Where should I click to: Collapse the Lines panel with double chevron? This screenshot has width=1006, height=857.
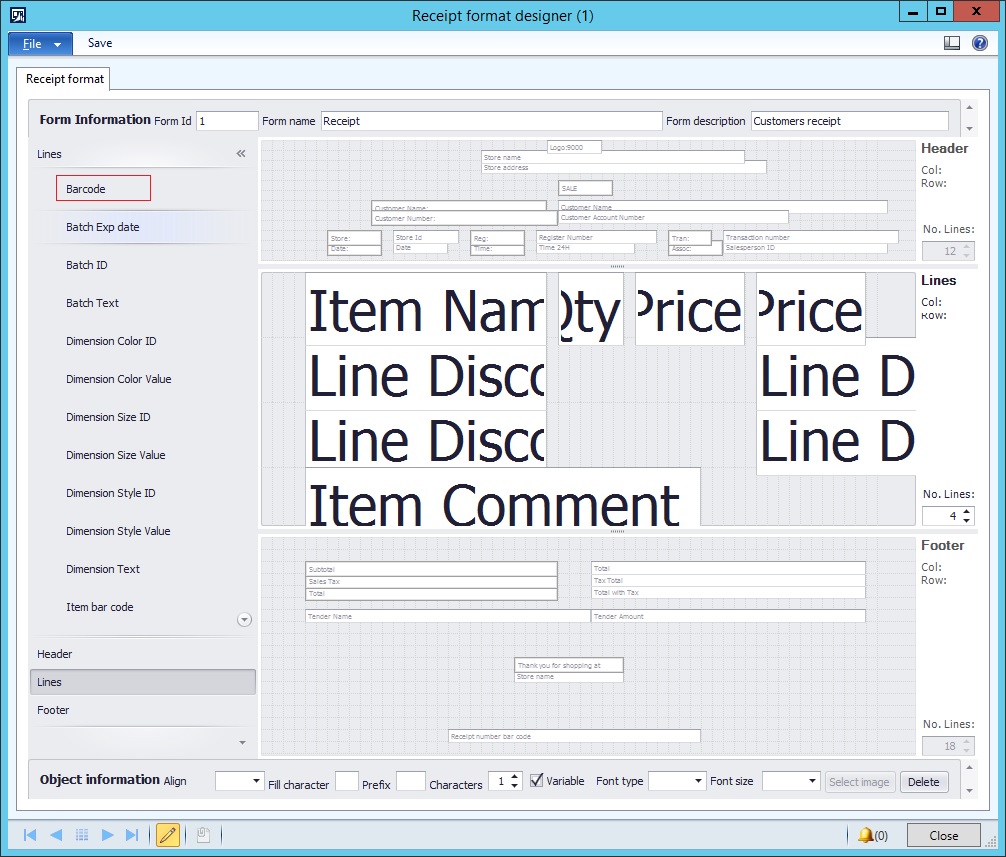[241, 153]
